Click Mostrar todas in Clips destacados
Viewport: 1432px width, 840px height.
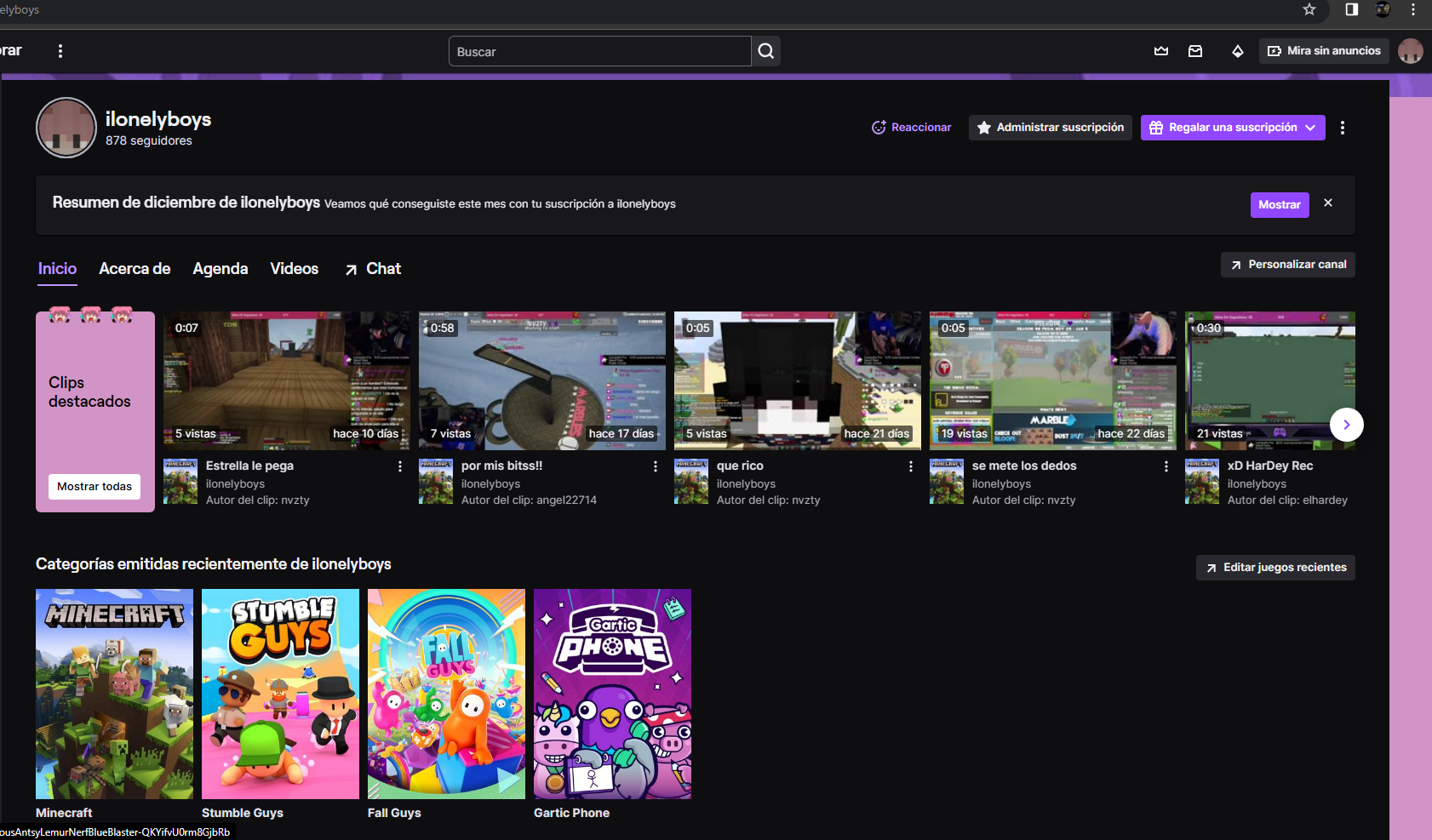(95, 487)
